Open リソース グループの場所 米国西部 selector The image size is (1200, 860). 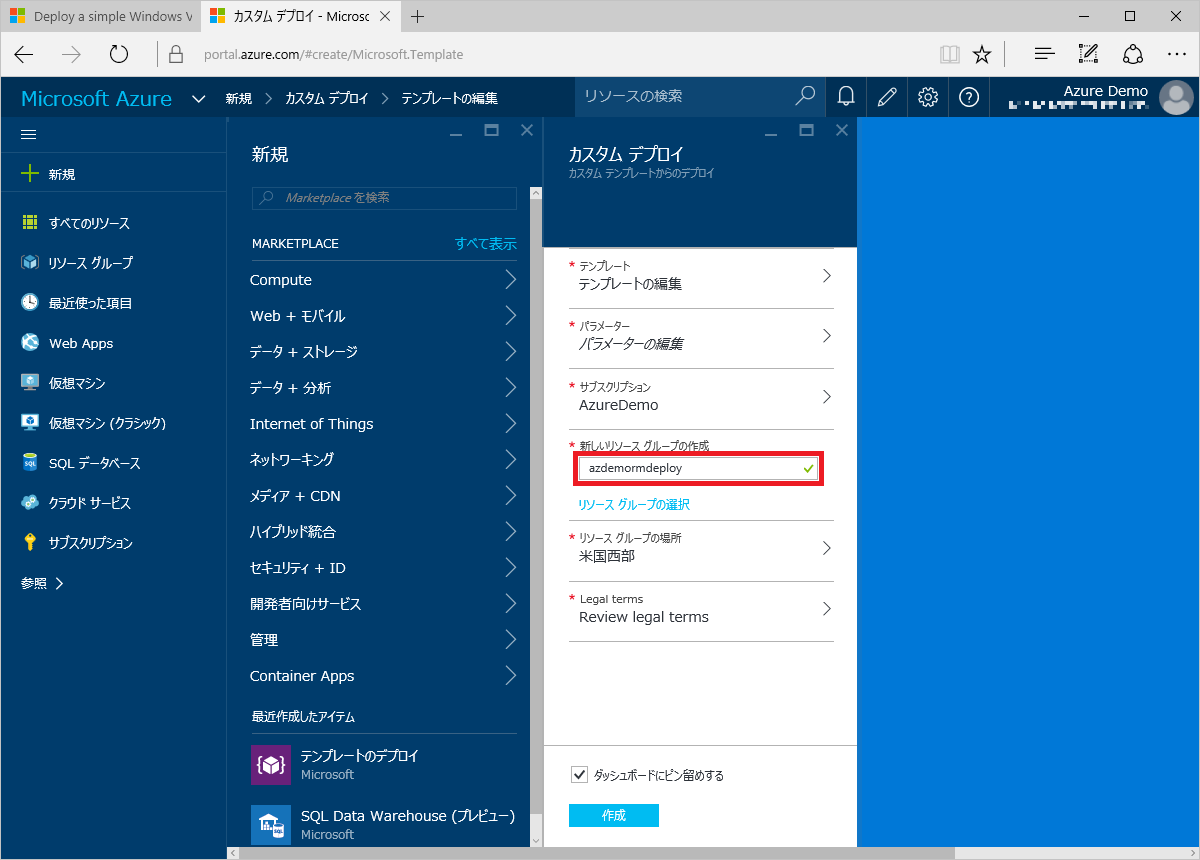701,549
